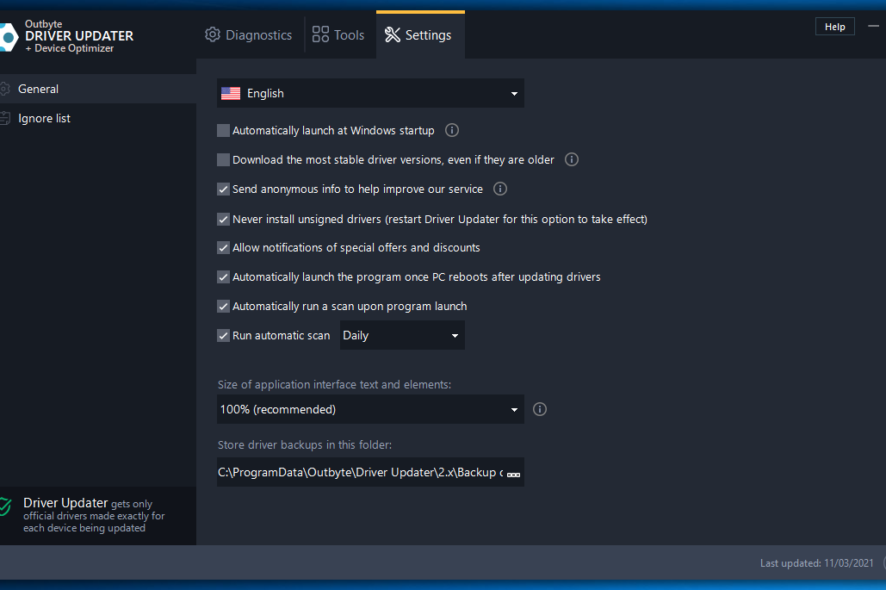886x590 pixels.
Task: Uncheck auto launch after PC reboots
Action: 223,277
